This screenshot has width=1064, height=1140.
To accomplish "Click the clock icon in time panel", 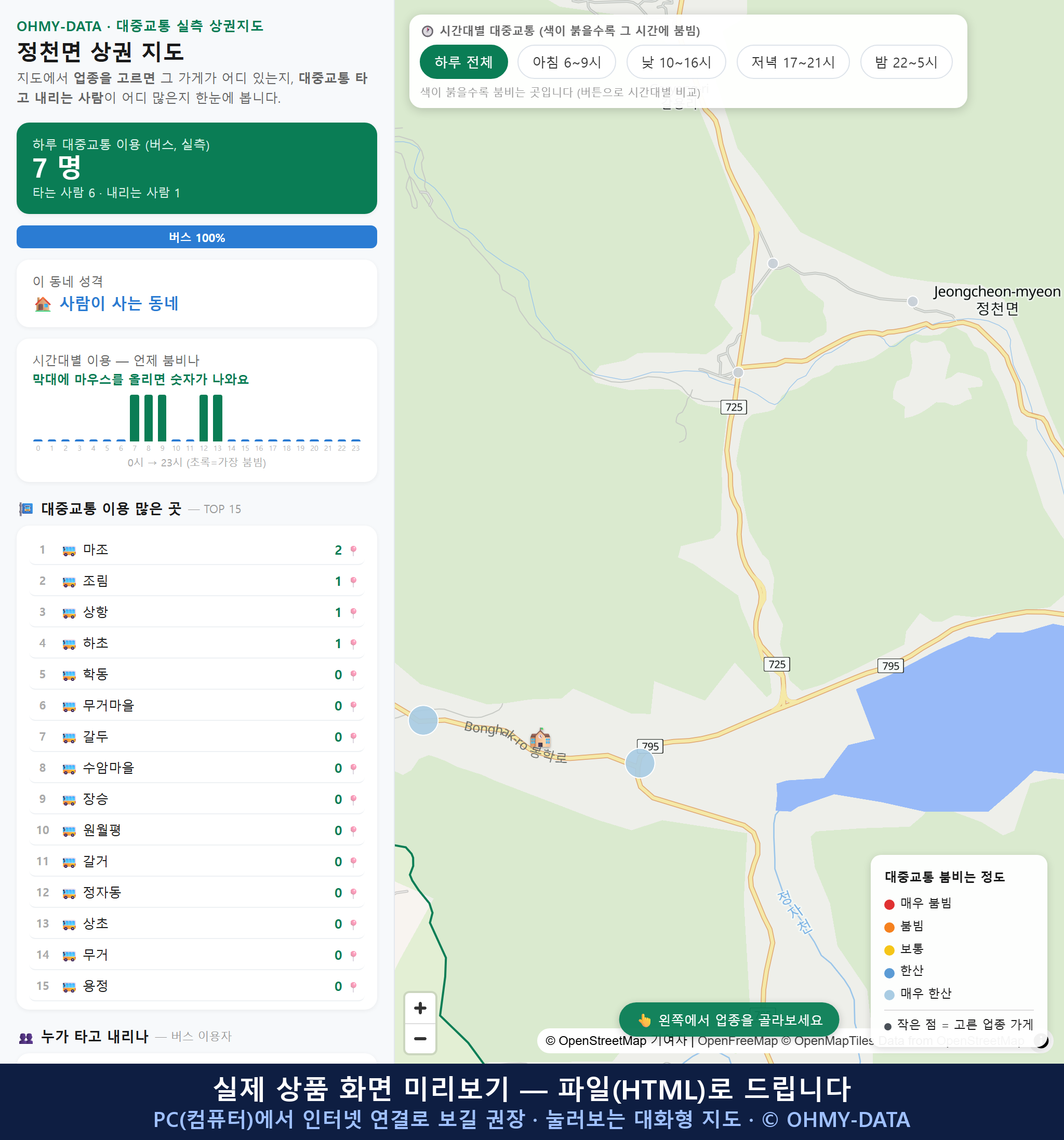I will click(x=428, y=31).
